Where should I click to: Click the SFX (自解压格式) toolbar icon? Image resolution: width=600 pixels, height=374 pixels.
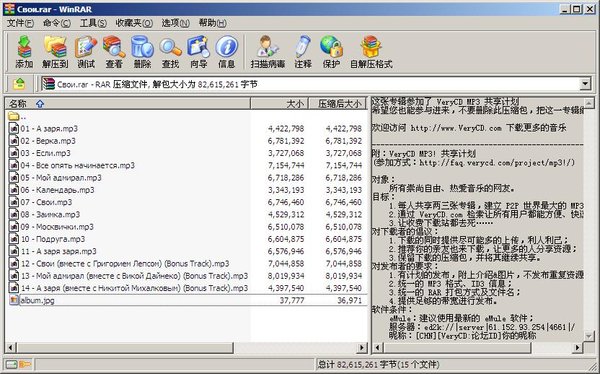371,52
